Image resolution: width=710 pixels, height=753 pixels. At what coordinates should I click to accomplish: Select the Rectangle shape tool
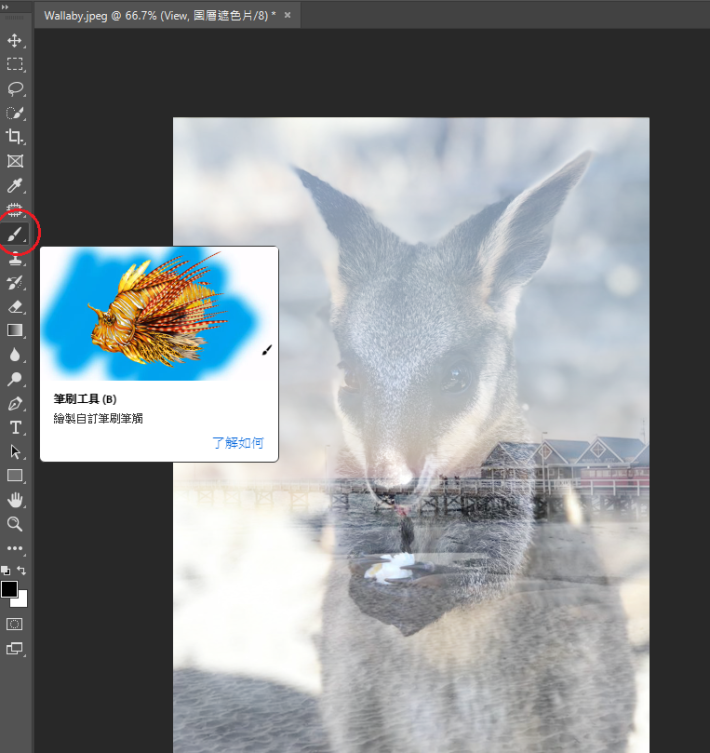point(15,476)
